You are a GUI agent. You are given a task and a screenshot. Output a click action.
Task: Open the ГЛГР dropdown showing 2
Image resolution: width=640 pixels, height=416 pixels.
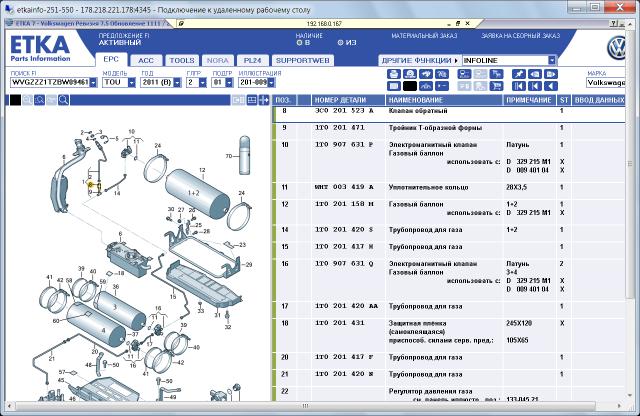click(202, 82)
